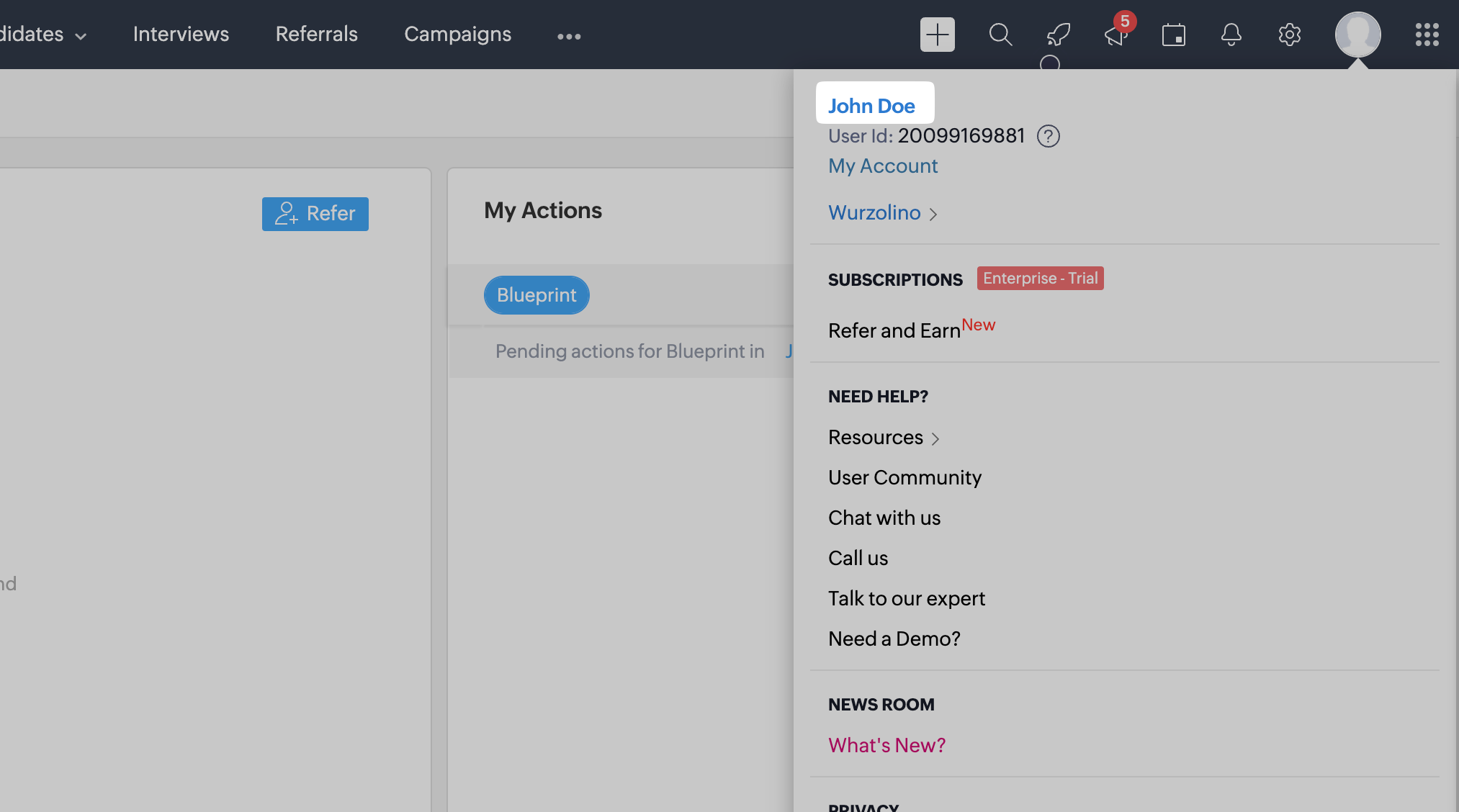Image resolution: width=1459 pixels, height=812 pixels.
Task: Click the User Id help question icon
Action: pos(1048,136)
